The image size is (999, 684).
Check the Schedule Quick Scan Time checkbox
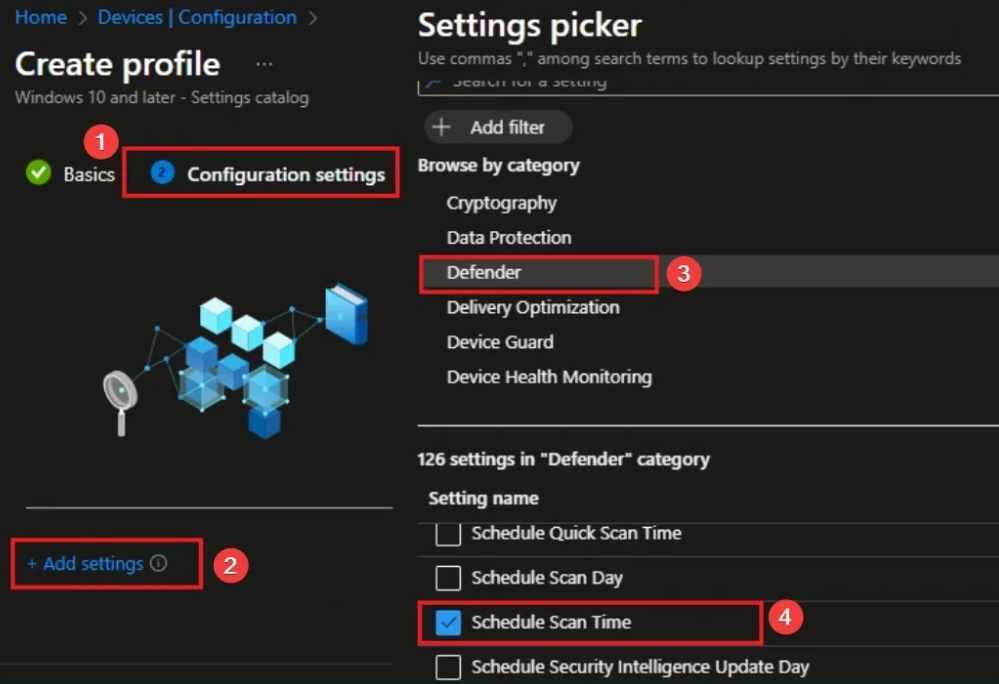pos(448,533)
